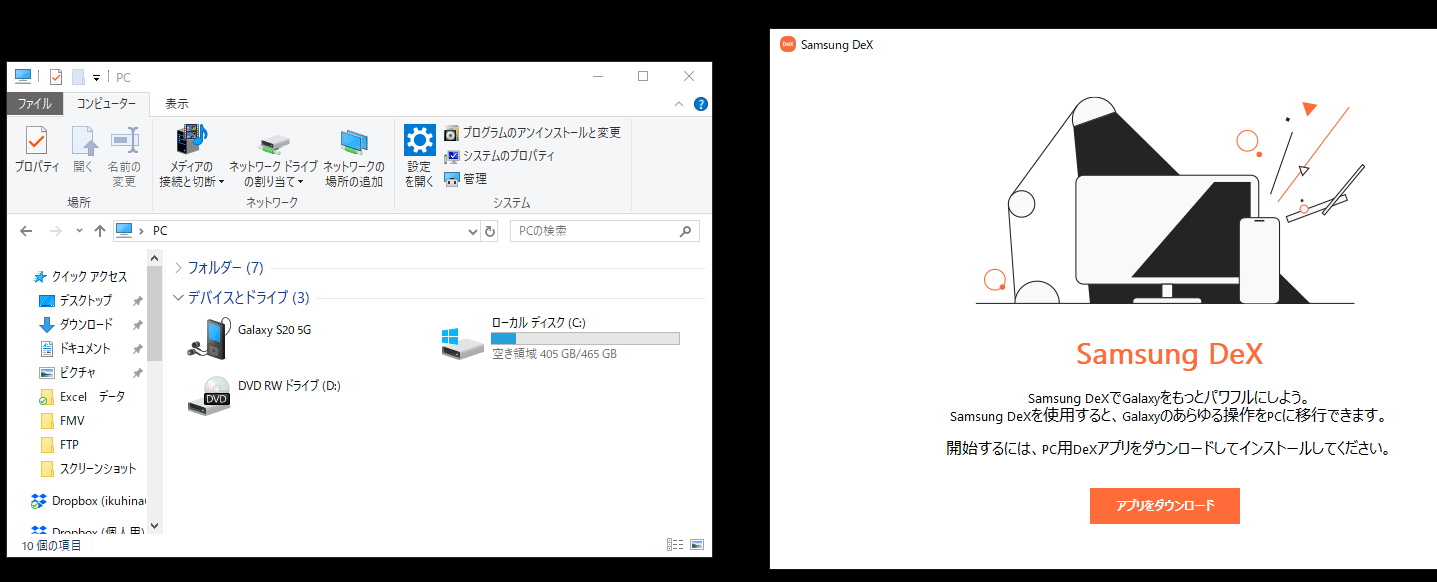Click the 空き領域 405 GB/465 GB text

click(554, 354)
